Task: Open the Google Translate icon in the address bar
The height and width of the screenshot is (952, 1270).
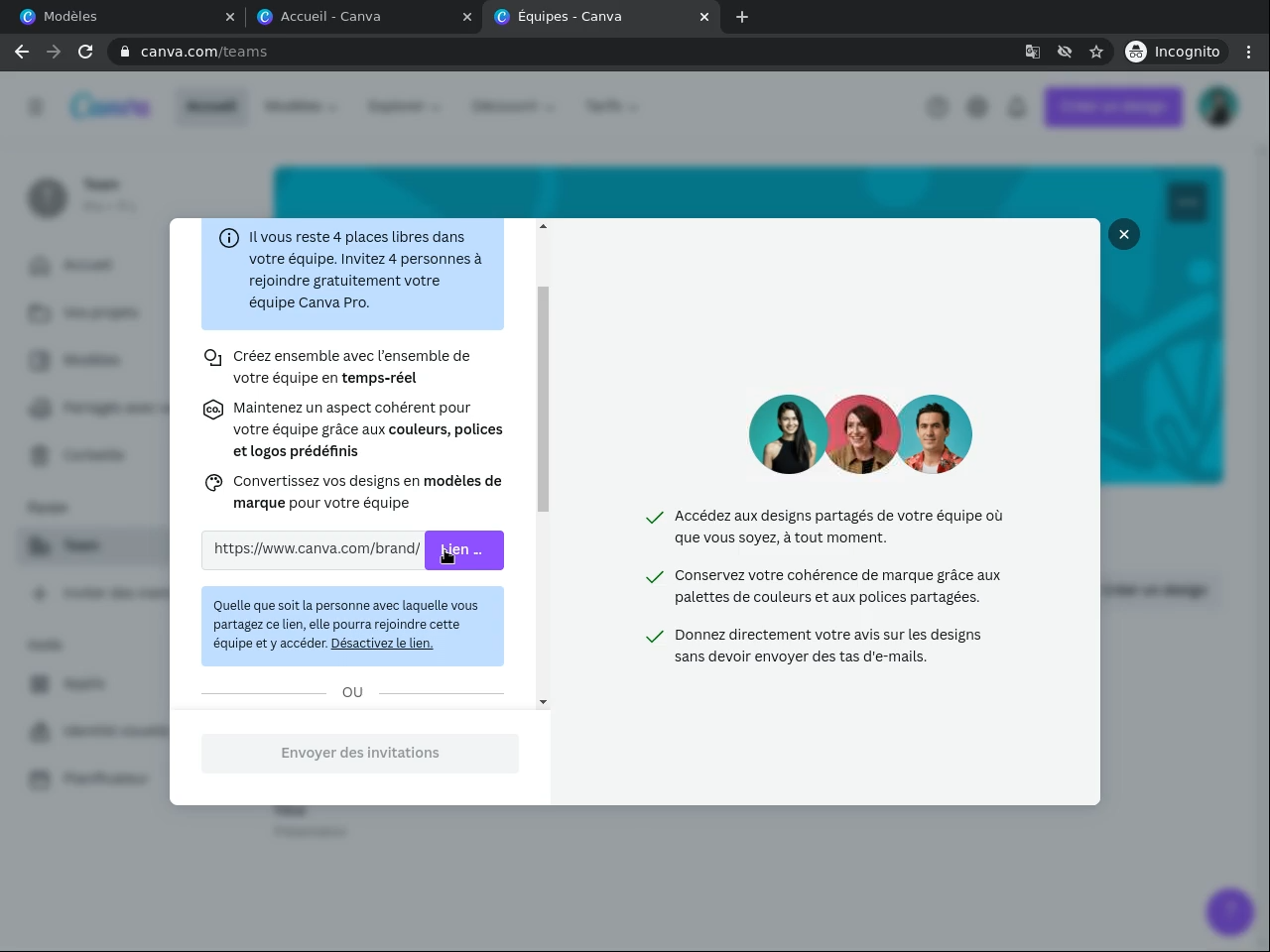Action: click(1033, 52)
